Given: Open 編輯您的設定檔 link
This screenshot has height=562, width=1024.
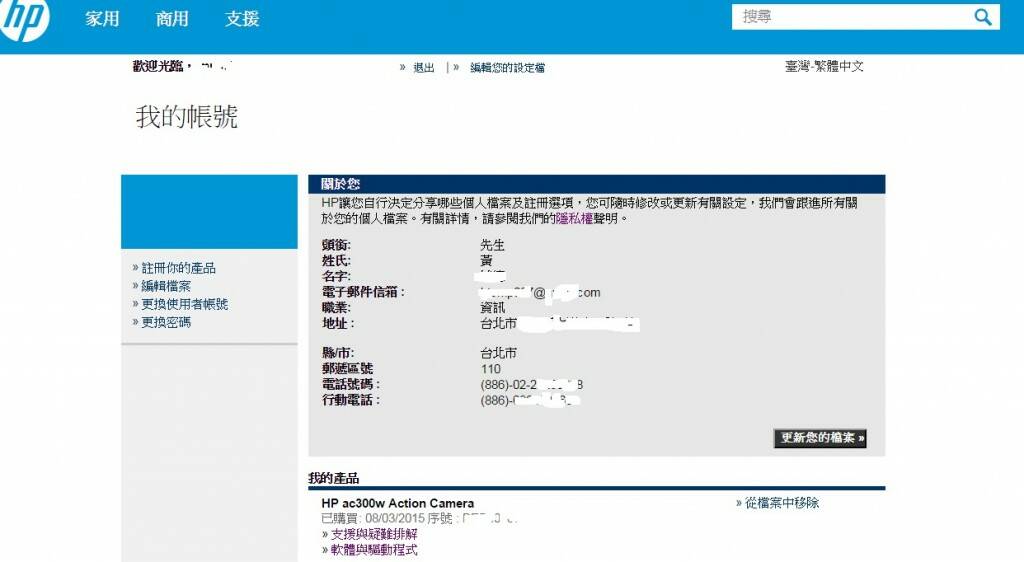Looking at the screenshot, I should coord(507,67).
